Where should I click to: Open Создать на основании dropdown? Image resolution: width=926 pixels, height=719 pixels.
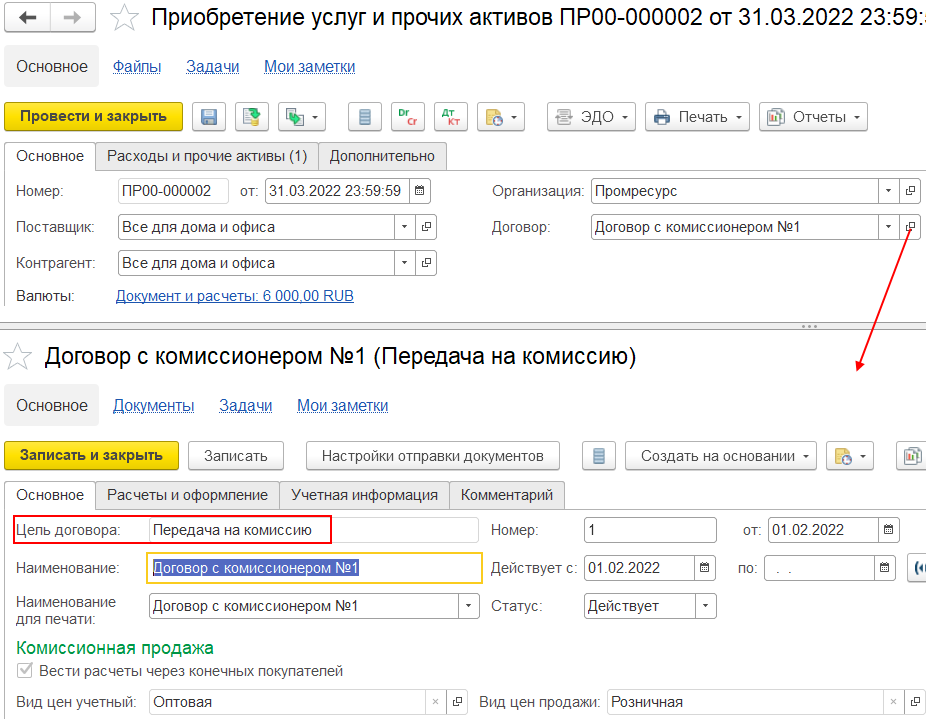click(x=720, y=456)
